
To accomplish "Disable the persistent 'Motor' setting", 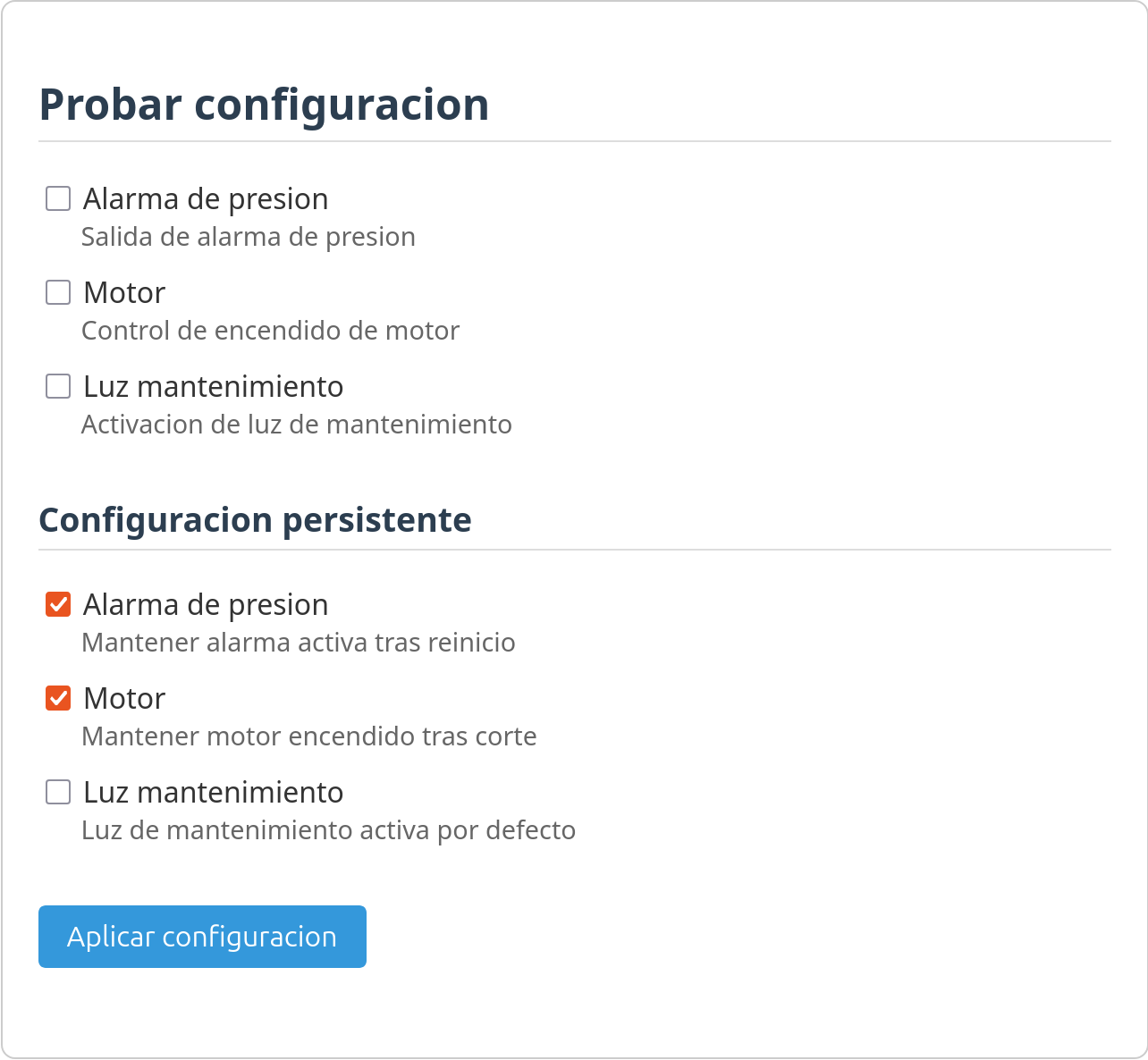I will pyautogui.click(x=57, y=698).
